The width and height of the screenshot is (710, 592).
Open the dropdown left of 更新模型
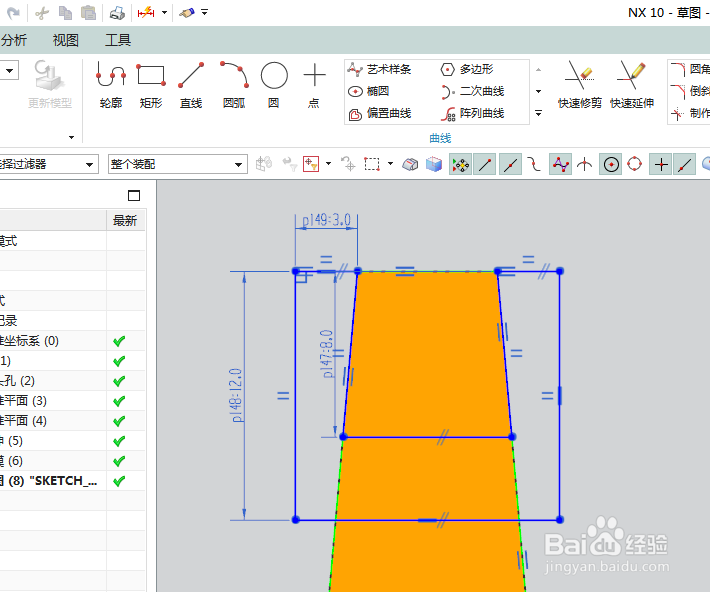[x=9, y=71]
